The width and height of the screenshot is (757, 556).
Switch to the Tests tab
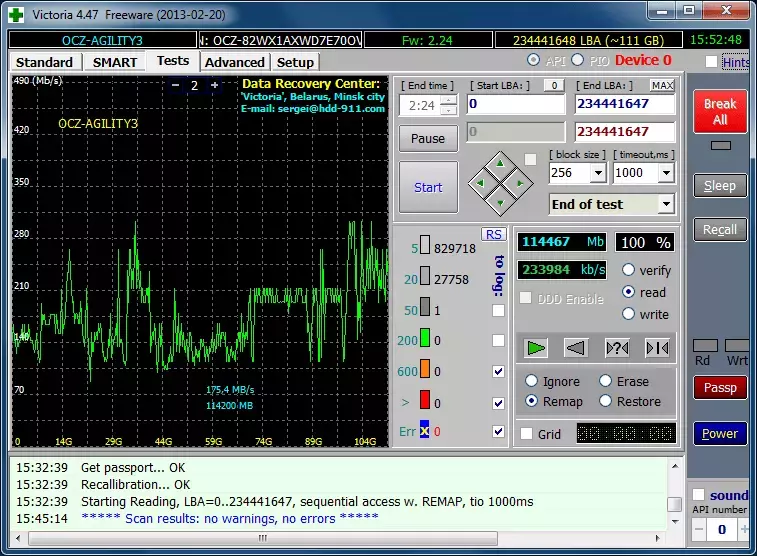click(173, 61)
